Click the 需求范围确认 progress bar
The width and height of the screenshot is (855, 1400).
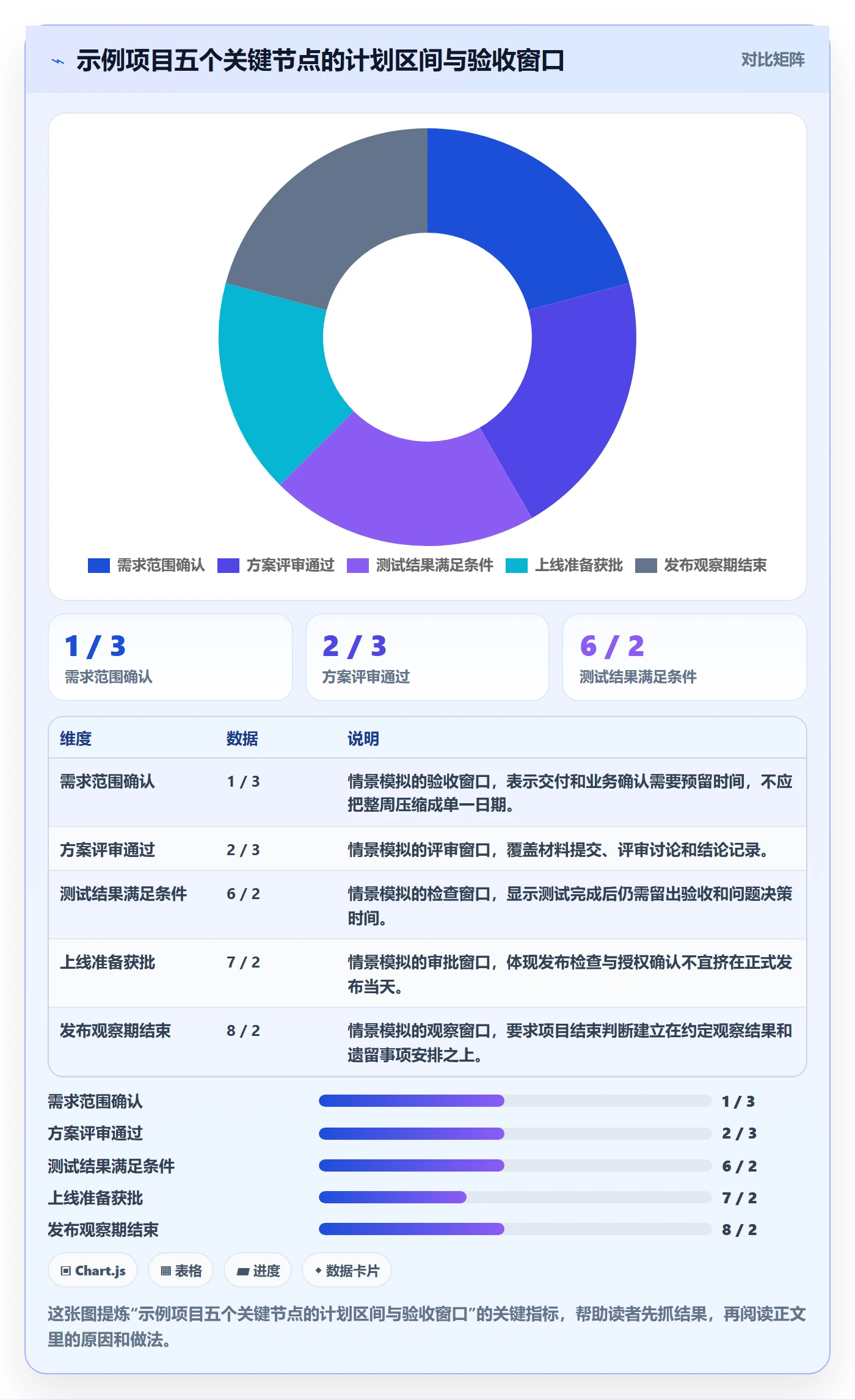click(515, 1101)
